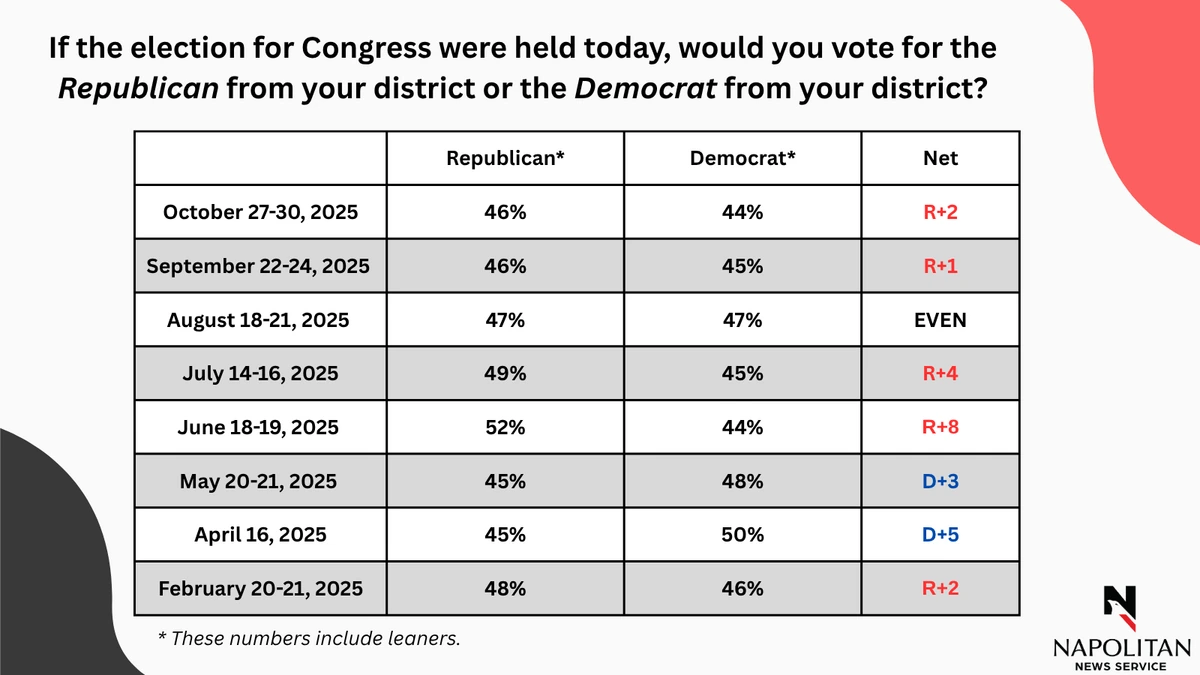Select the October 27-30, 2025 row label
1200x675 pixels.
(259, 212)
